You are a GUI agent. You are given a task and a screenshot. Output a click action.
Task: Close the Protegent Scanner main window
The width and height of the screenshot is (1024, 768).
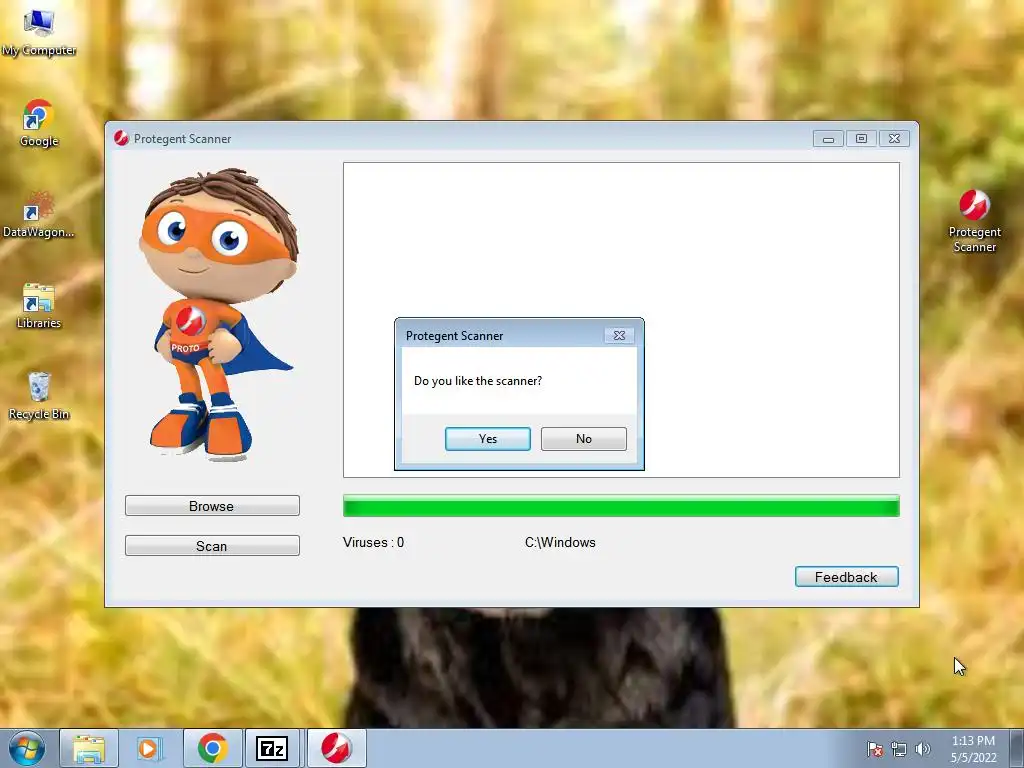click(x=895, y=138)
